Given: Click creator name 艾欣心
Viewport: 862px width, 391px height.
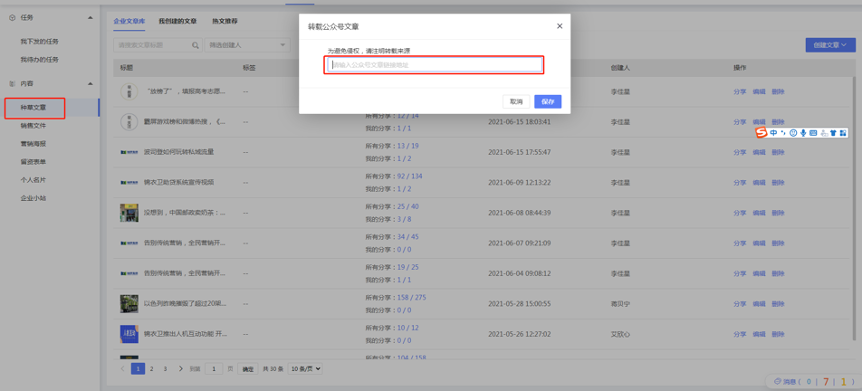Looking at the screenshot, I should tap(620, 334).
